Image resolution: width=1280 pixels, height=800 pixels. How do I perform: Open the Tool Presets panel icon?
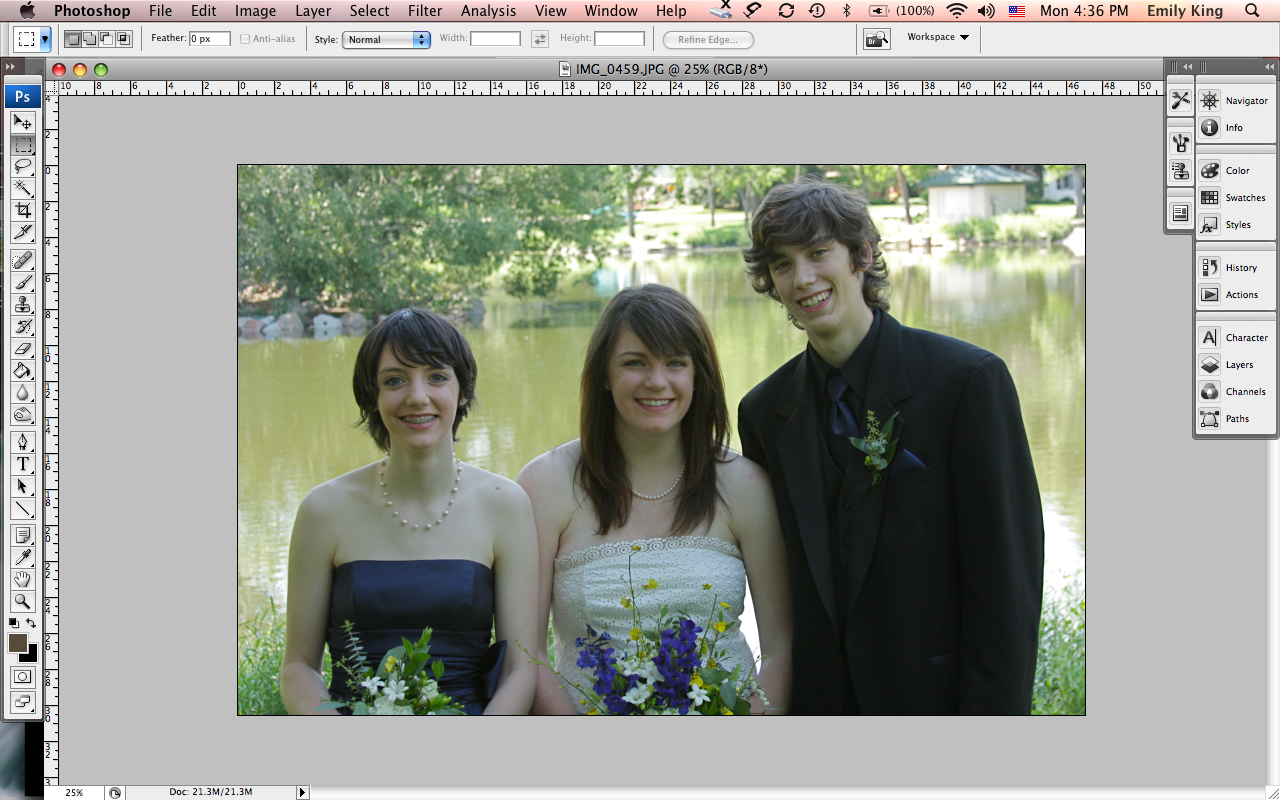point(1180,100)
